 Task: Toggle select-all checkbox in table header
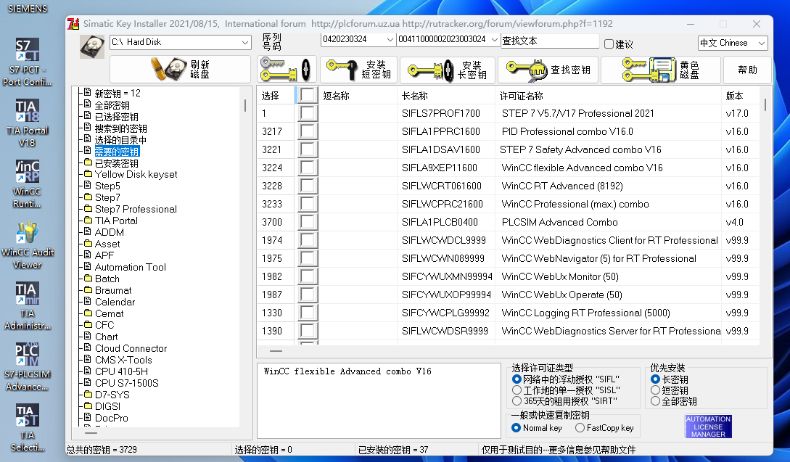pyautogui.click(x=307, y=95)
